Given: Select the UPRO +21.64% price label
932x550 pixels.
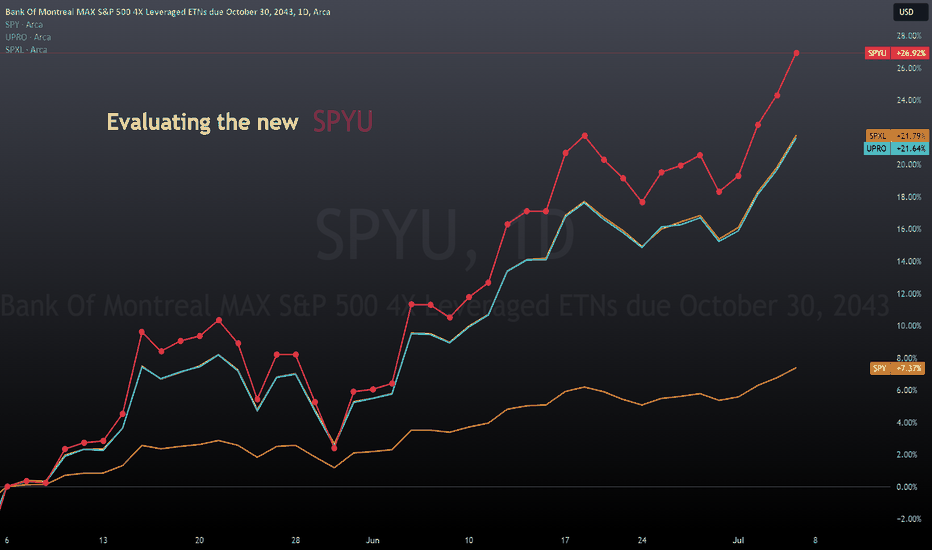Looking at the screenshot, I should pyautogui.click(x=896, y=149).
